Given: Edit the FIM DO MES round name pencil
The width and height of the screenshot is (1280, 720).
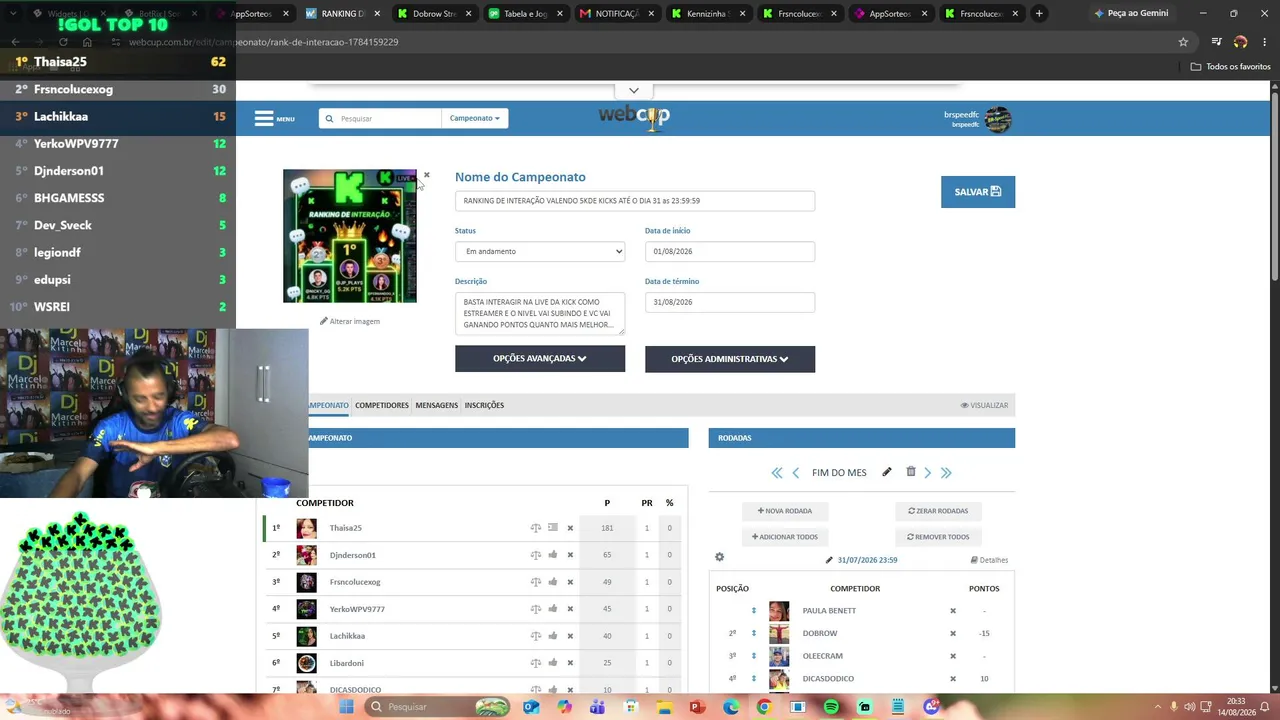Looking at the screenshot, I should [886, 472].
